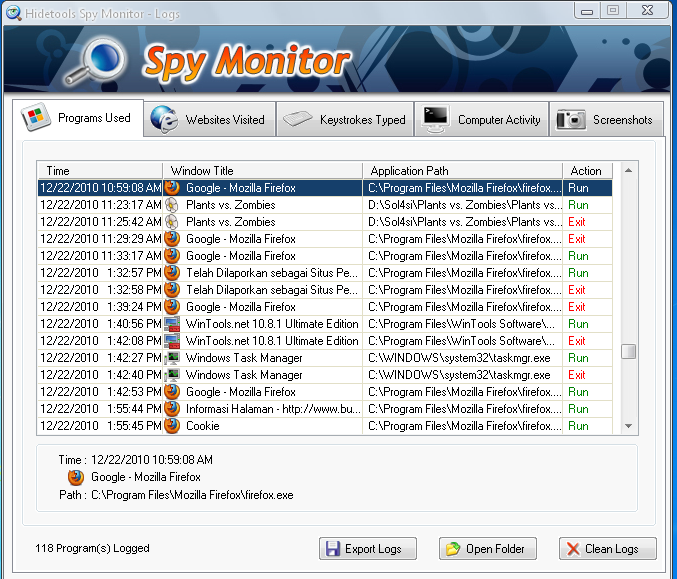Viewport: 677px width, 579px height.
Task: Click Firefox icon in the 1:32:58 PM row
Action: [172, 290]
